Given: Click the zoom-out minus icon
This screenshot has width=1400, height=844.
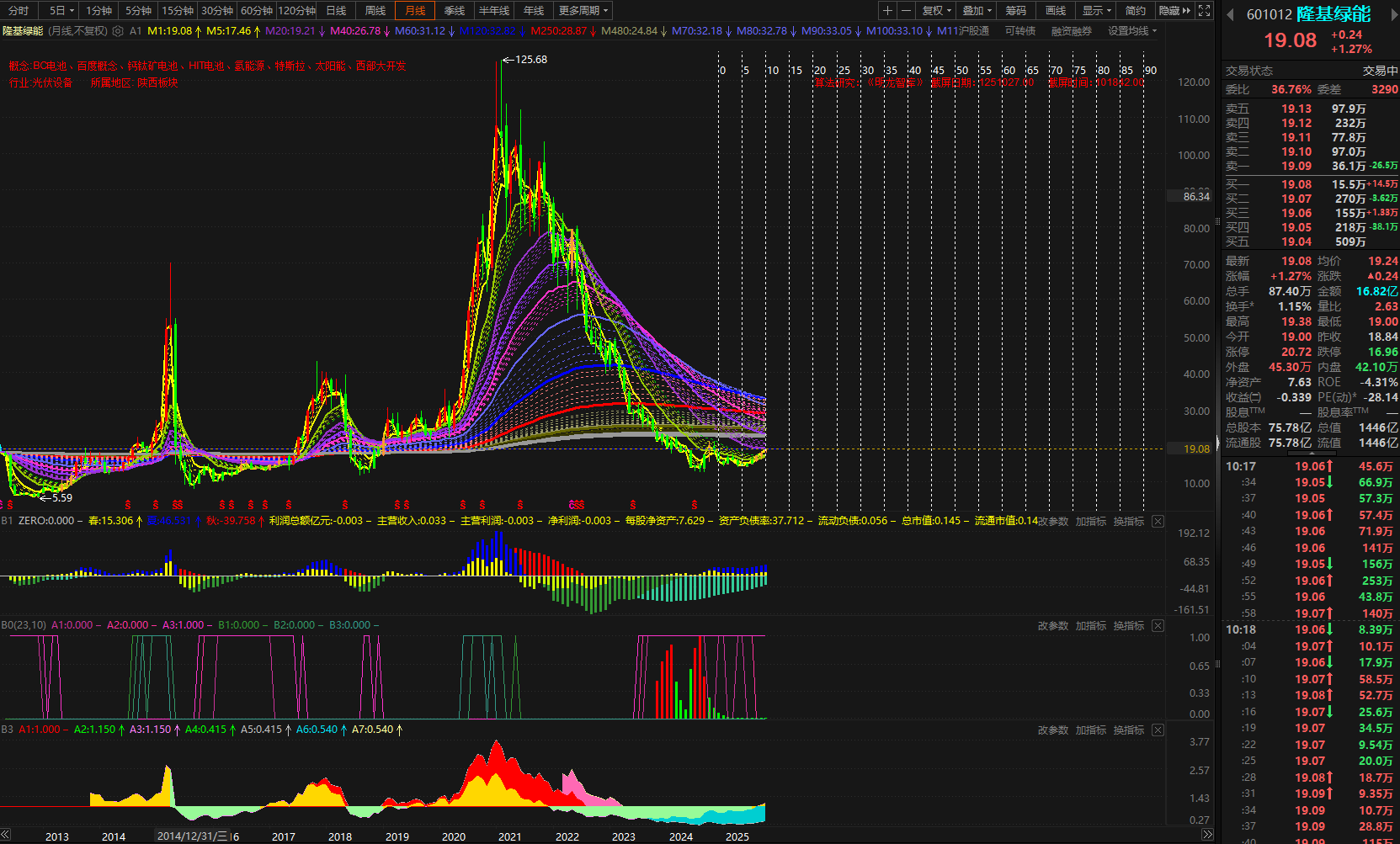Looking at the screenshot, I should point(906,11).
